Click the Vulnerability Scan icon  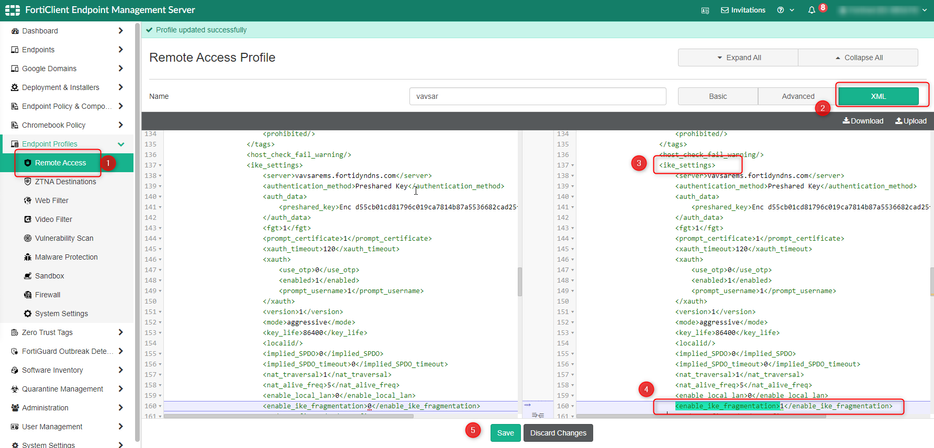27,238
